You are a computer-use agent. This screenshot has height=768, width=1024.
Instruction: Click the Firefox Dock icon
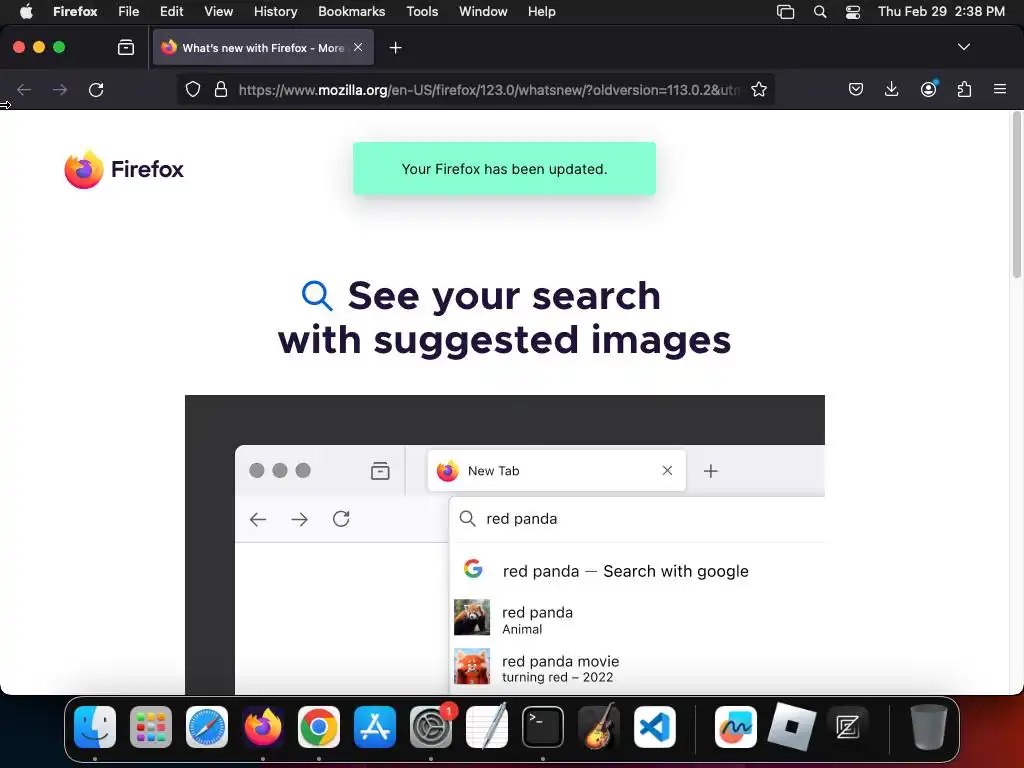coord(263,726)
